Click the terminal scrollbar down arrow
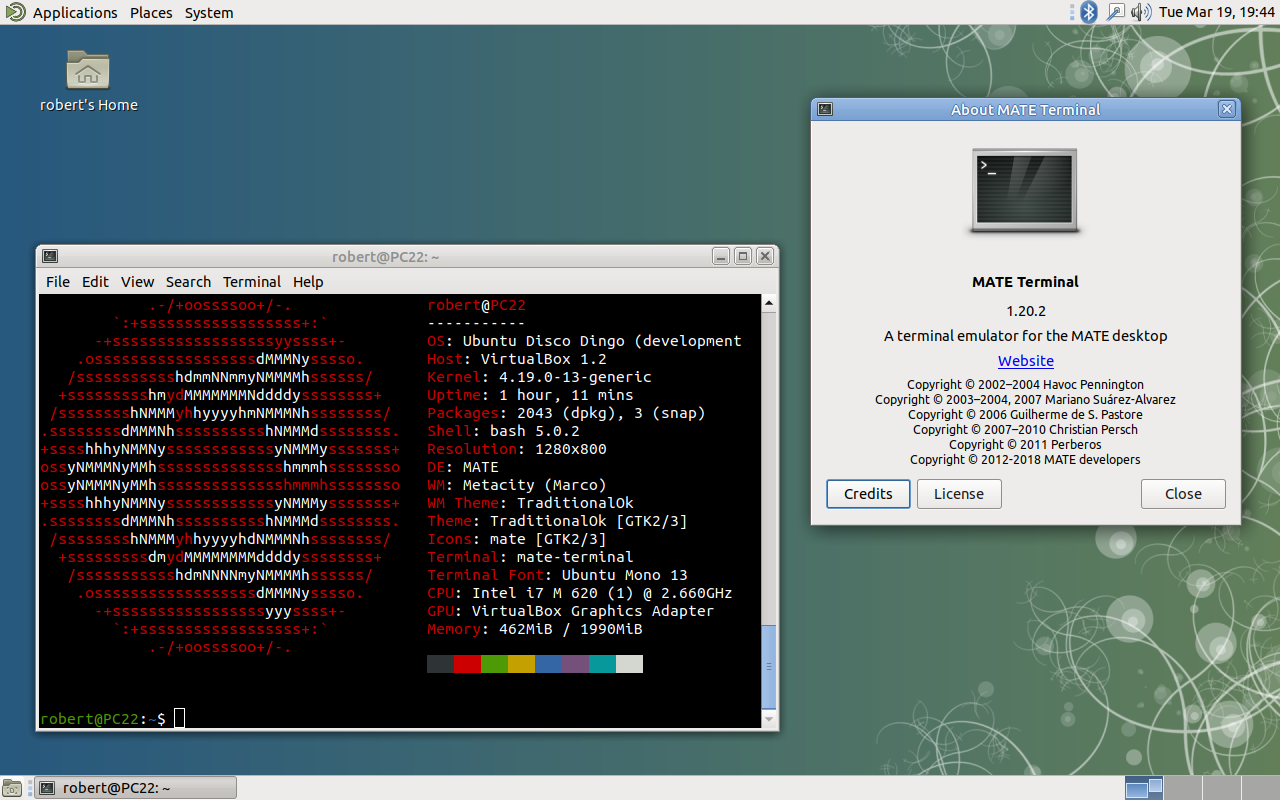This screenshot has height=800, width=1280. [x=769, y=719]
